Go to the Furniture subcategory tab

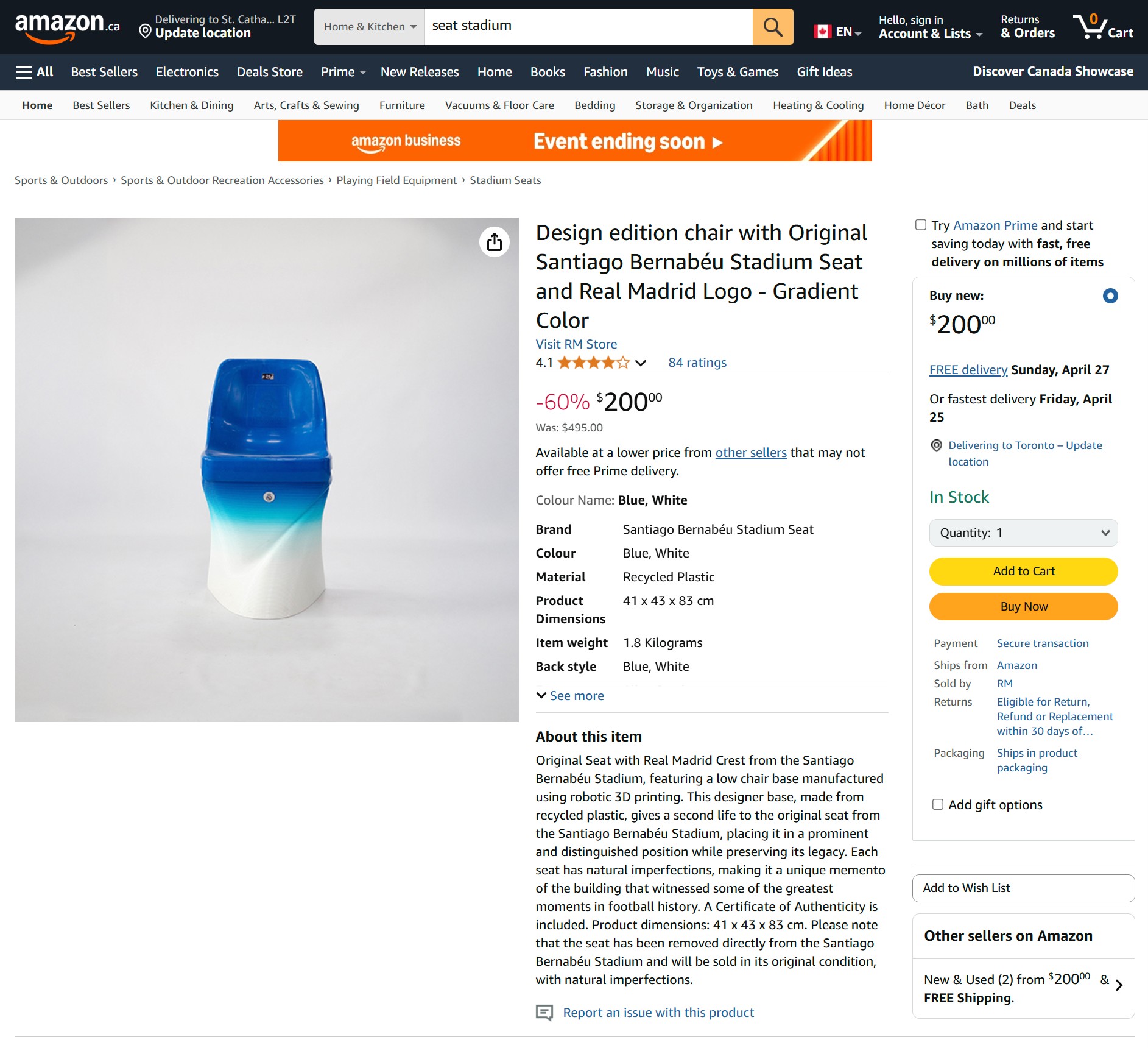[402, 105]
